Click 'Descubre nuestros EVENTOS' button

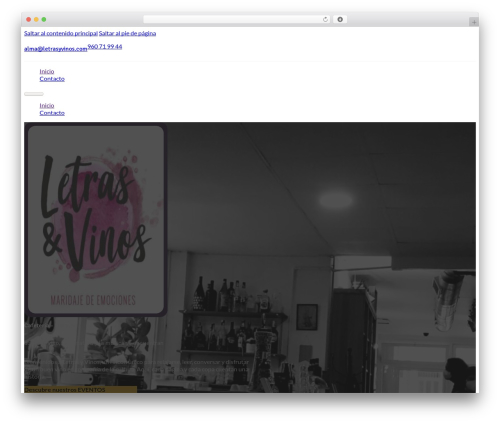coord(80,389)
